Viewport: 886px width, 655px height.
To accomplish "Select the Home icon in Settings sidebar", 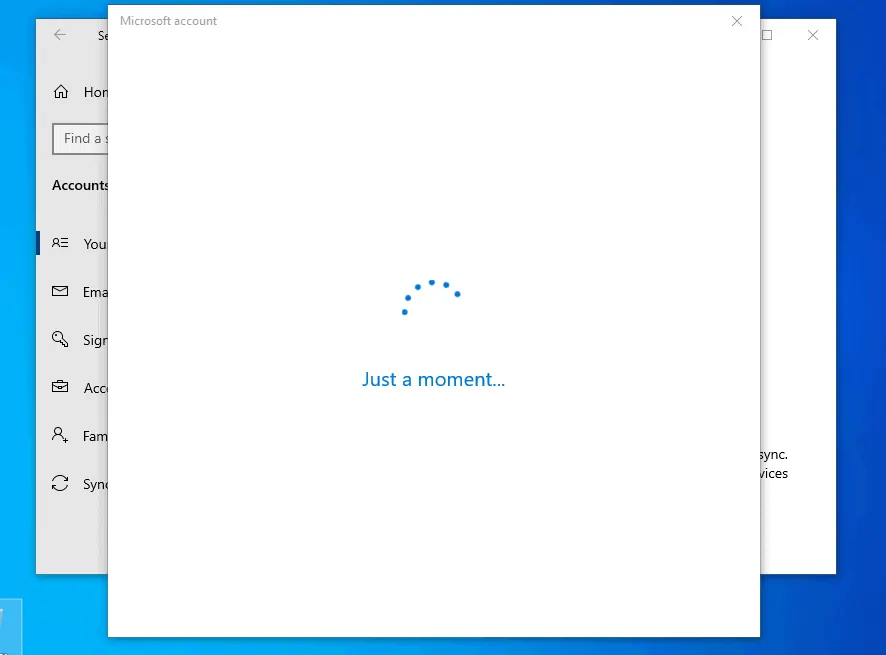I will pyautogui.click(x=60, y=91).
